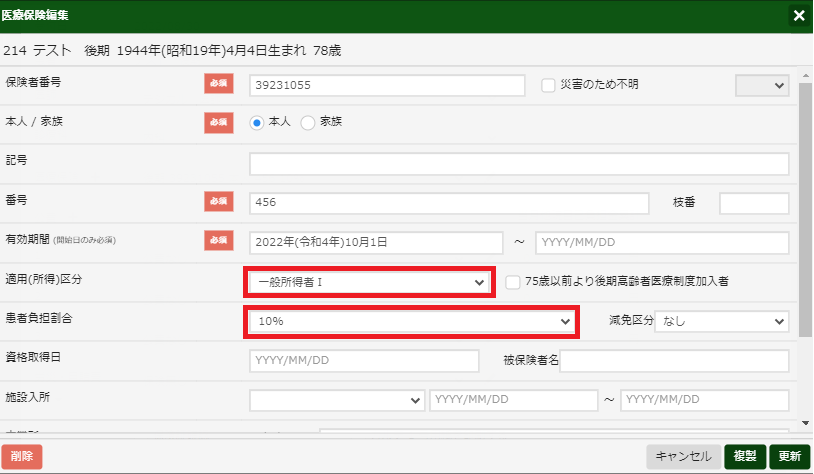Screen dimensions: 814x474
Task: Click the 複製 button
Action: point(745,456)
